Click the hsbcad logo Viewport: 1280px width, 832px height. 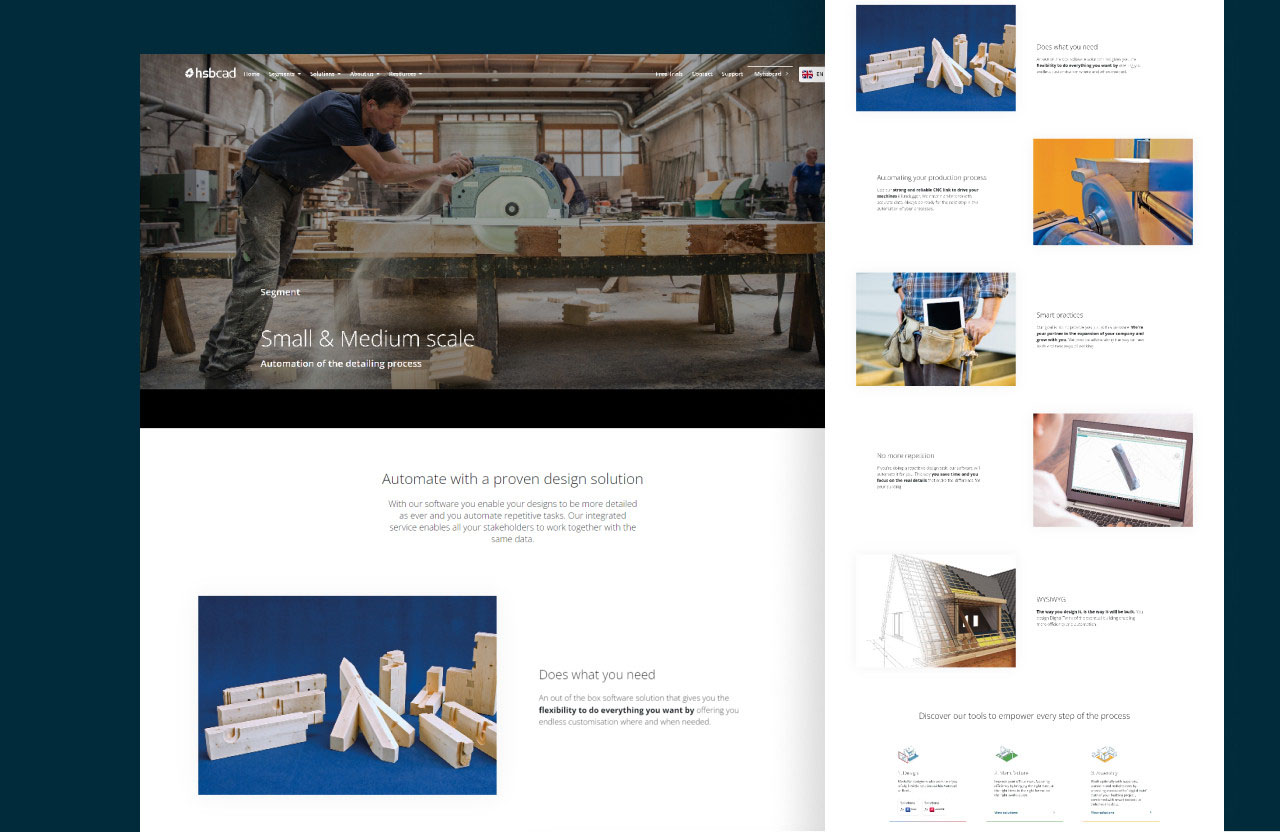point(210,73)
